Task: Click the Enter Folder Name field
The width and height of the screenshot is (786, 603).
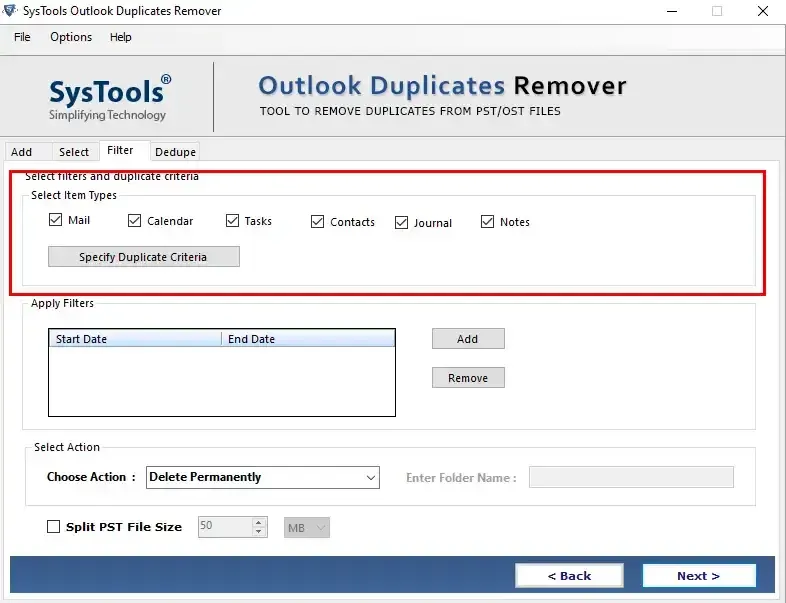Action: (x=631, y=477)
